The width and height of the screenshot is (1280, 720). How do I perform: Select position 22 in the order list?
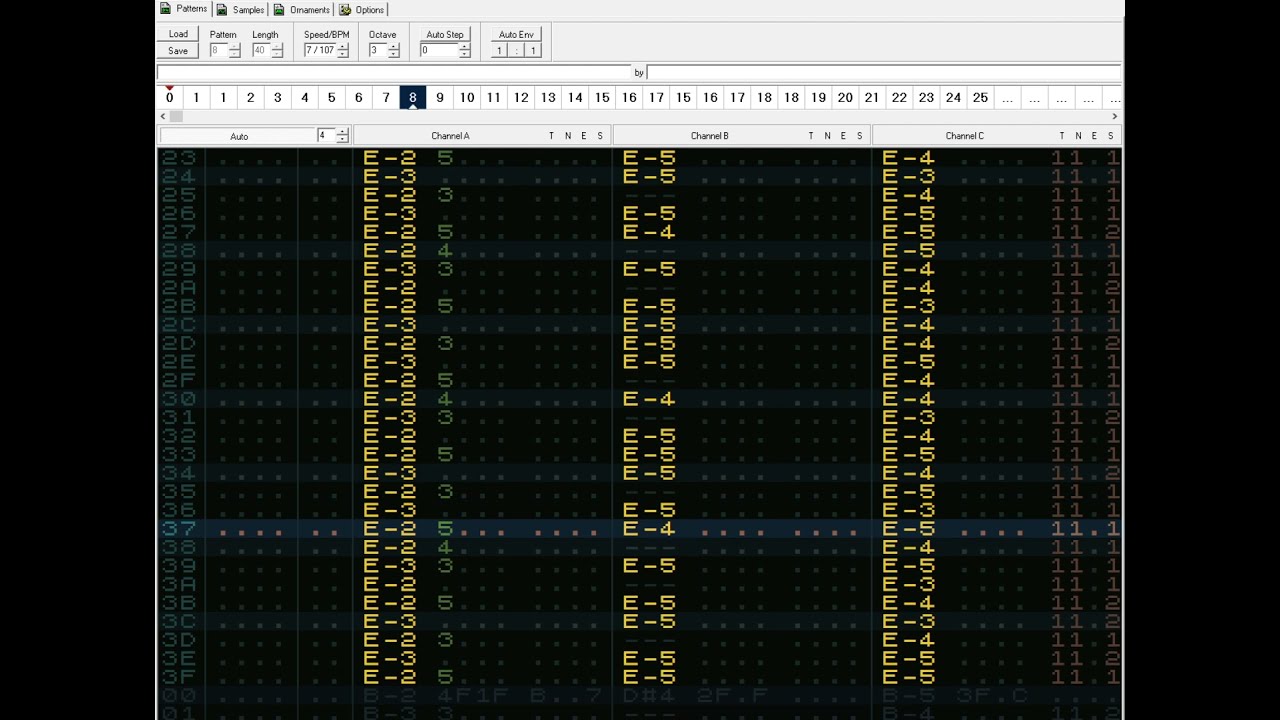pos(899,97)
